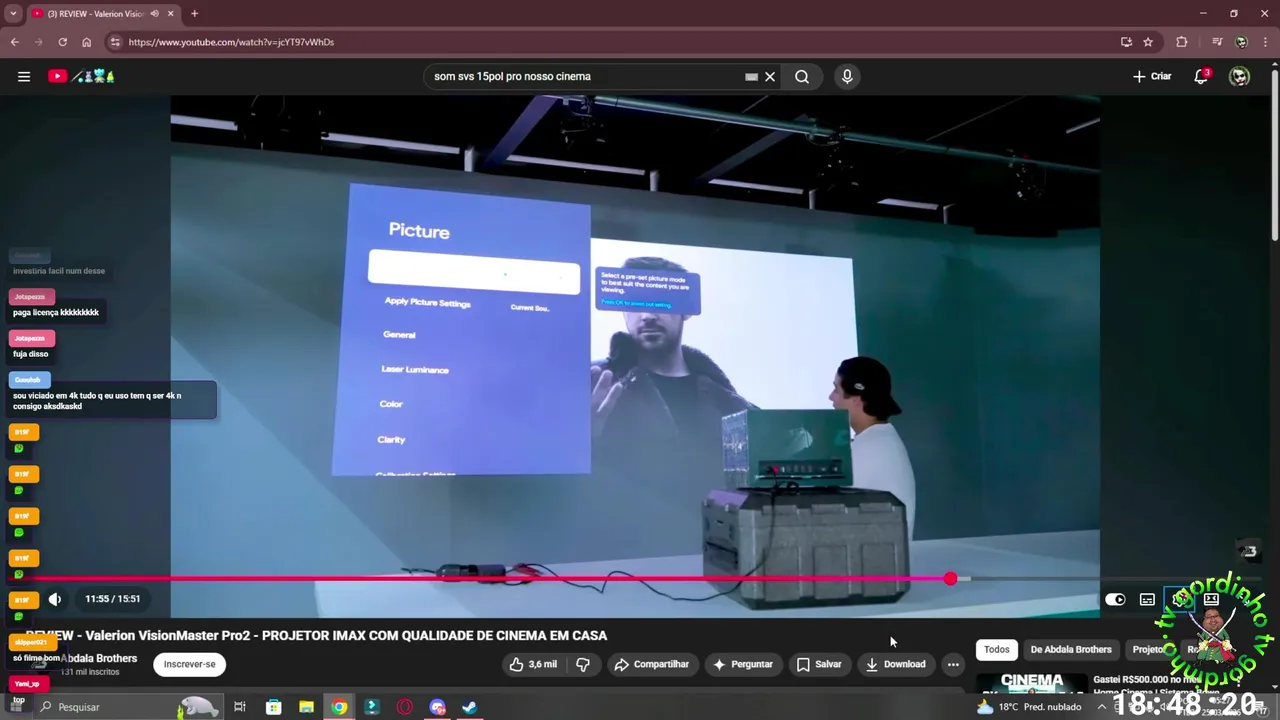Save video with Salvar button

[x=818, y=664]
